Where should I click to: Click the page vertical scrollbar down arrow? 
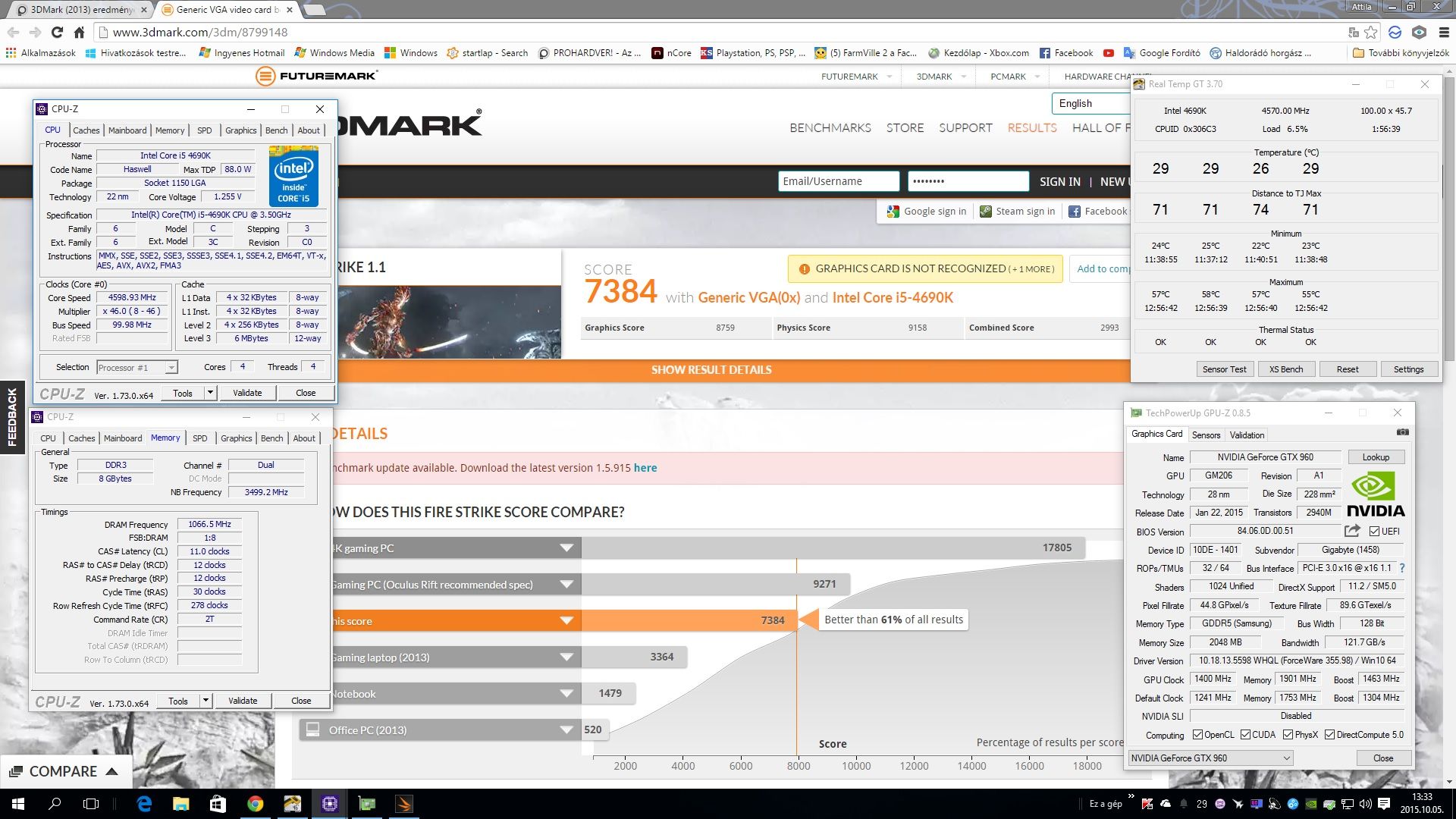coord(1448,781)
